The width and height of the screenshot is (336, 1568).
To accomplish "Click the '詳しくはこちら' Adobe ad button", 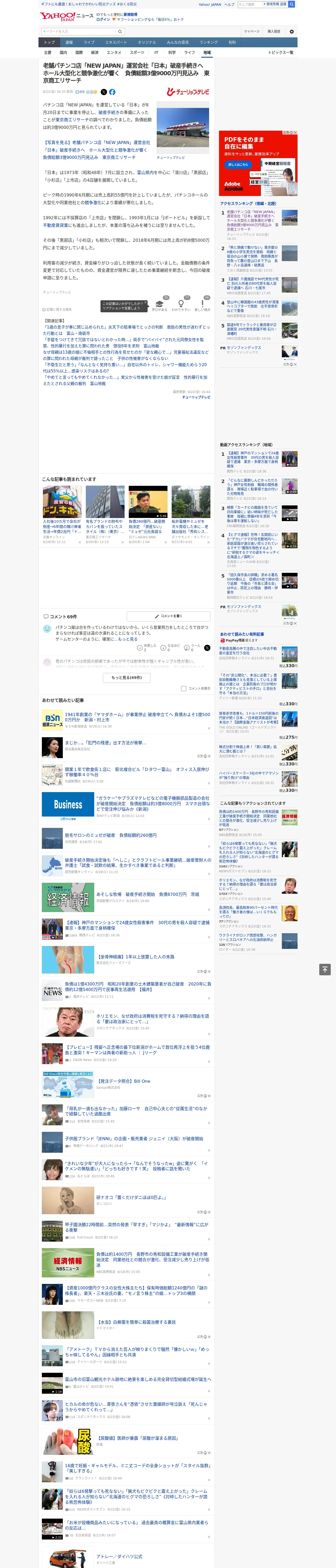I will 238,164.
